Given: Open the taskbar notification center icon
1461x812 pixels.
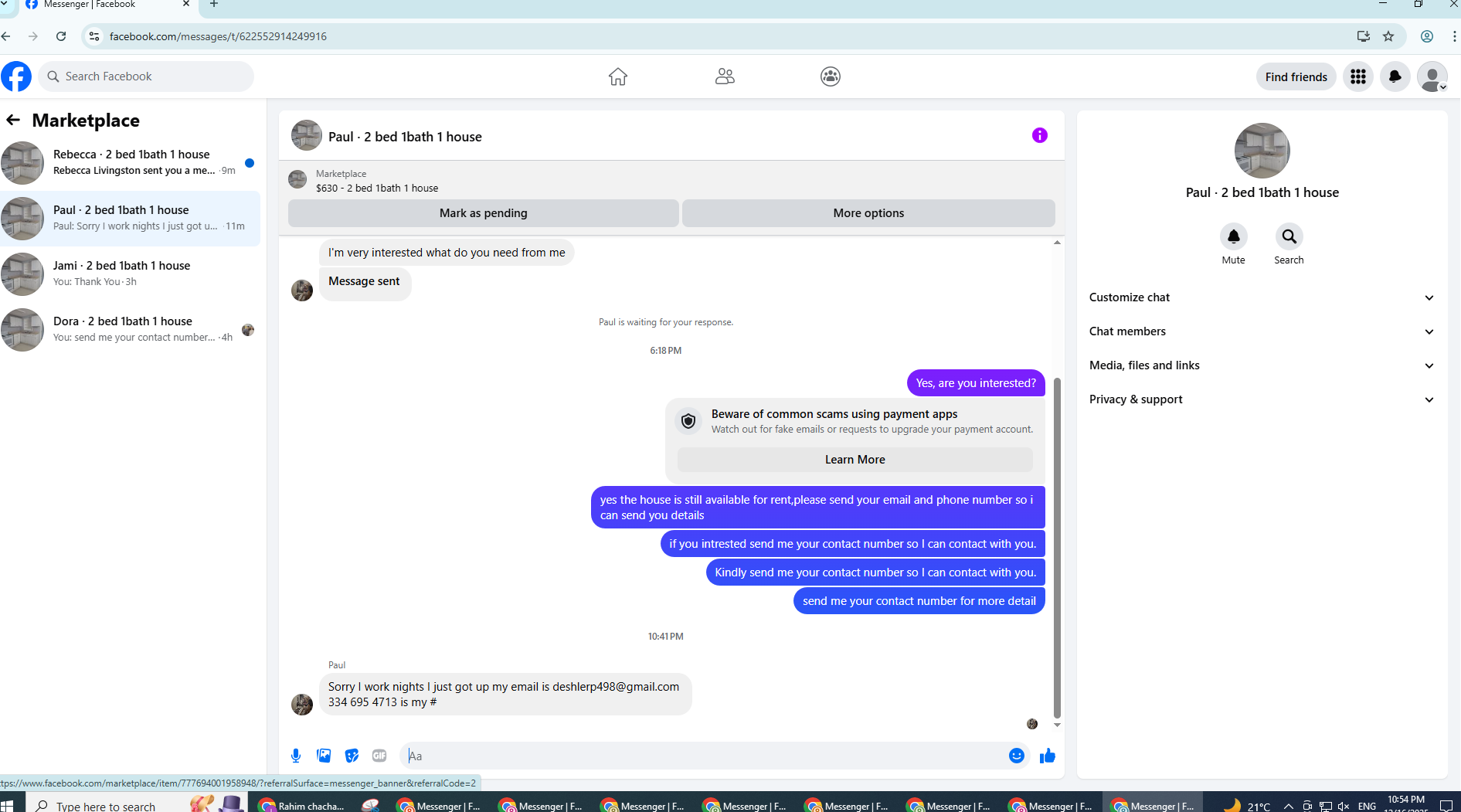Looking at the screenshot, I should pos(1447,806).
